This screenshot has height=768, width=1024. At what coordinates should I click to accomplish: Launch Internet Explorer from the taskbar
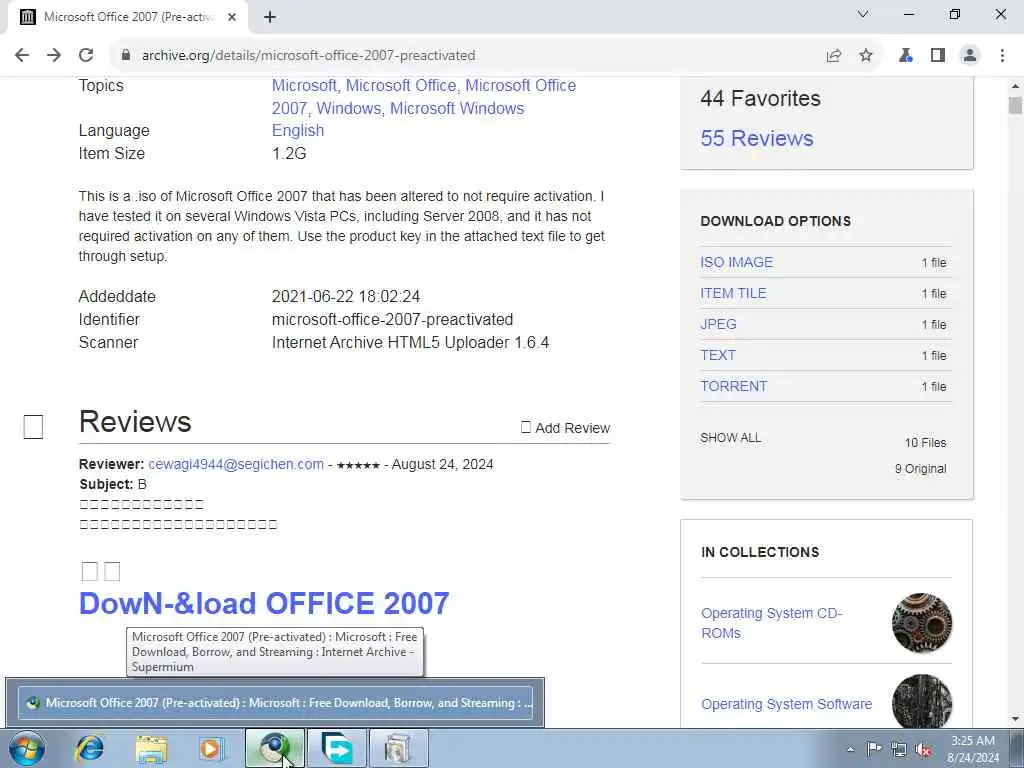click(x=89, y=748)
